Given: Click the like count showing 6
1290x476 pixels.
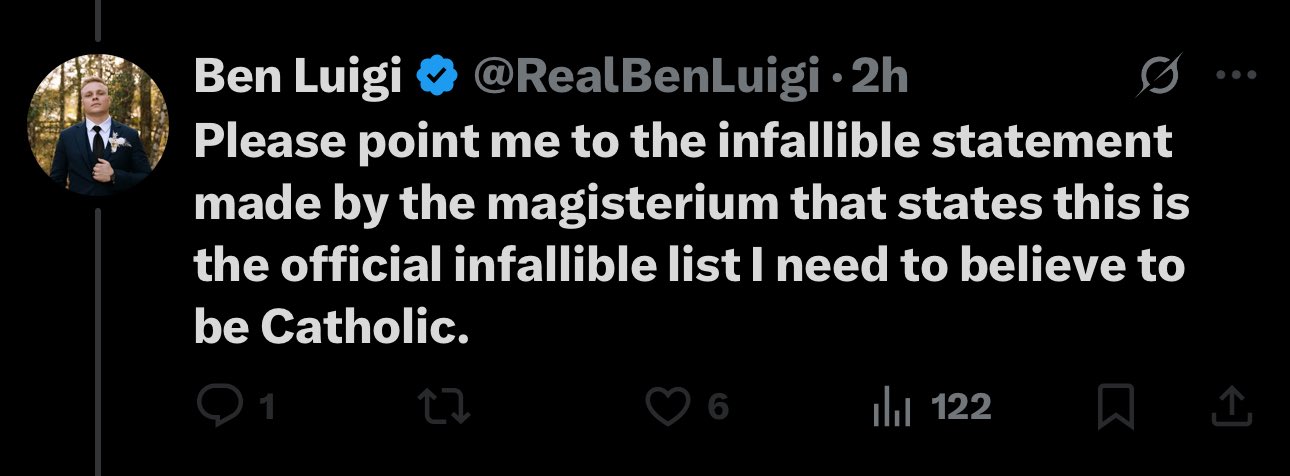Looking at the screenshot, I should pos(717,406).
